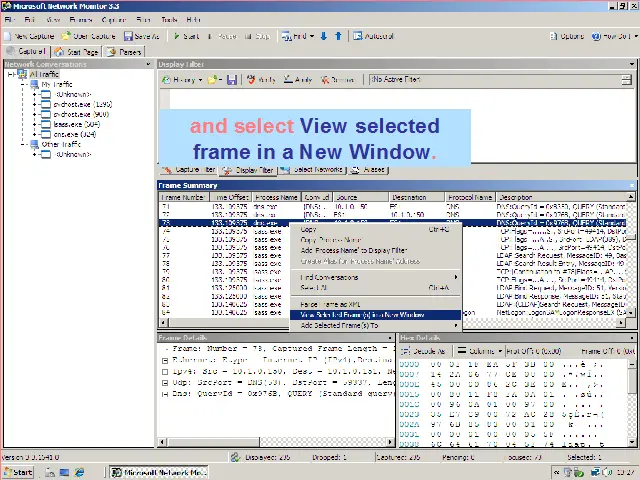
Task: Collapse the Other Traffic tree node
Action: (x=23, y=144)
